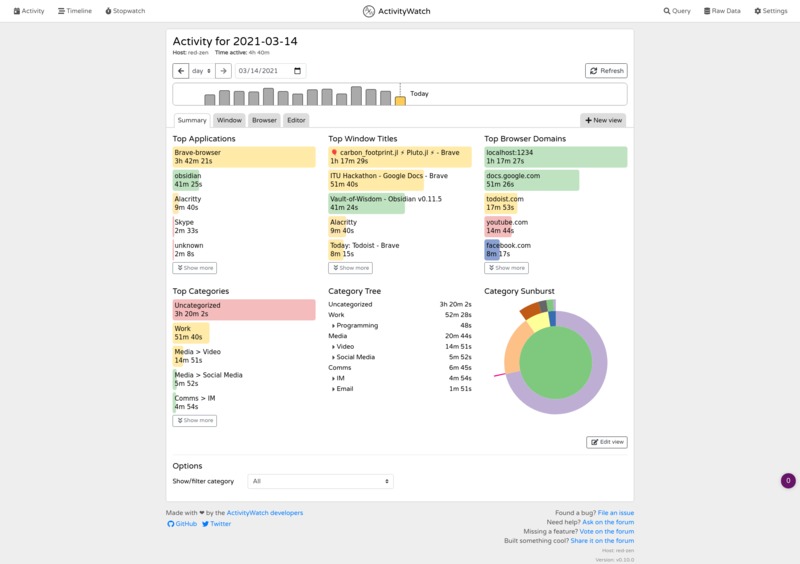Expand Social Media in Category Tree
Image resolution: width=800 pixels, height=564 pixels.
(x=353, y=357)
